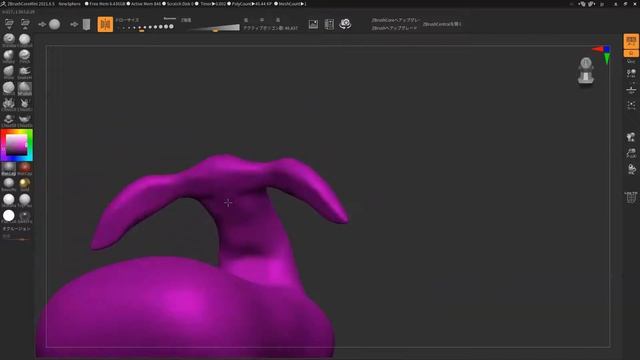Set resolution to high (高)
The image size is (640, 360).
click(x=278, y=20)
